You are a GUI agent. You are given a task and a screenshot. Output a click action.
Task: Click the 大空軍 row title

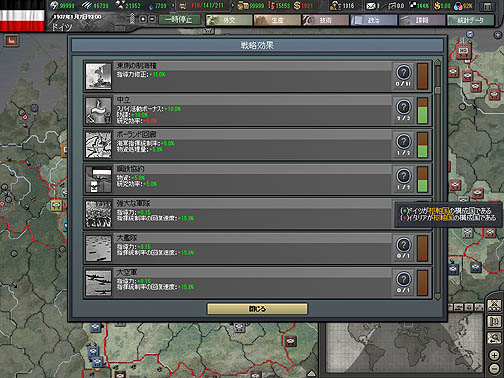coord(127,272)
